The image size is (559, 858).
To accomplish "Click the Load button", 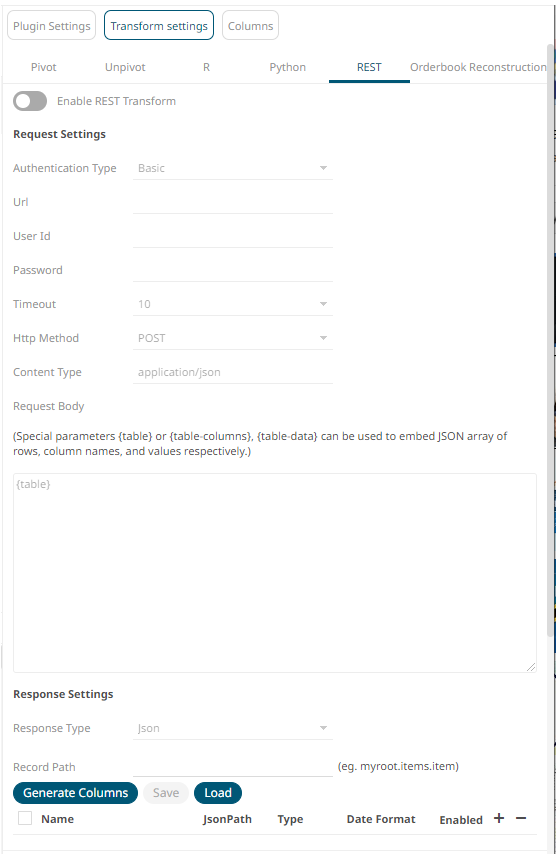I will coord(218,793).
